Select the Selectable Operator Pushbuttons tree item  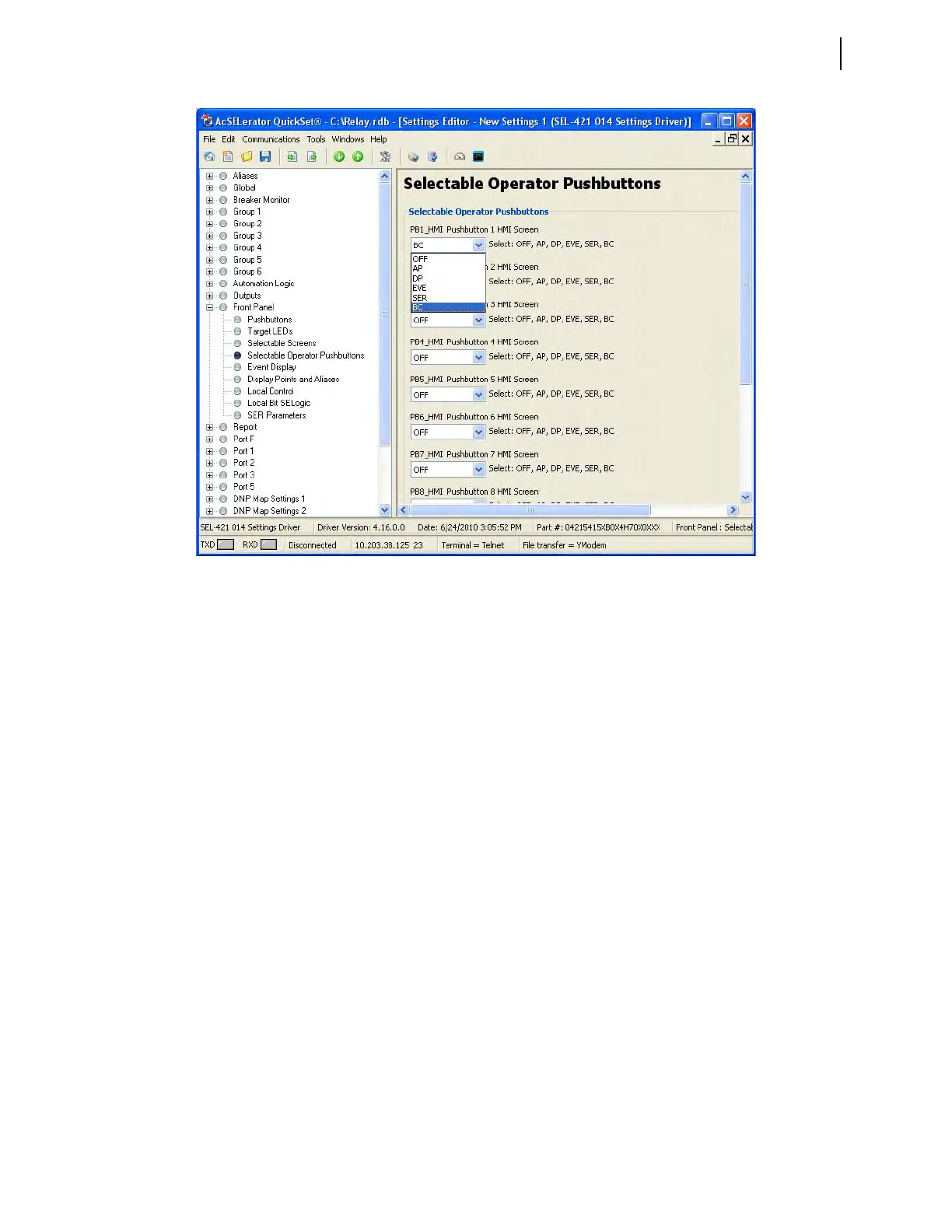click(x=306, y=355)
